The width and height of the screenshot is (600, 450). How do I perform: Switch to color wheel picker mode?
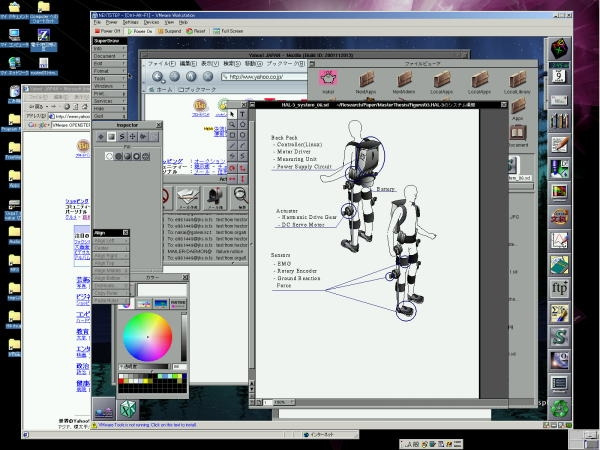coord(127,304)
